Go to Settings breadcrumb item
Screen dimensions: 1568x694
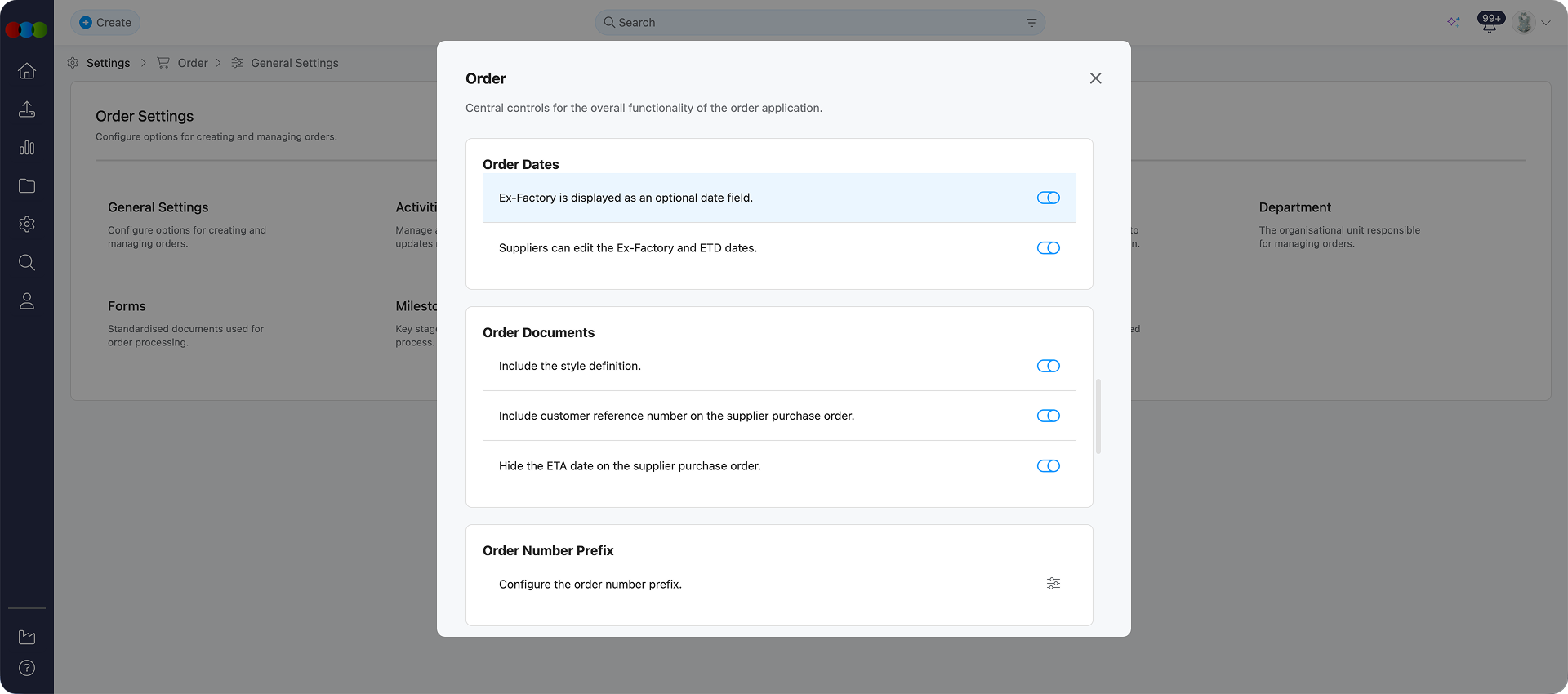(108, 63)
